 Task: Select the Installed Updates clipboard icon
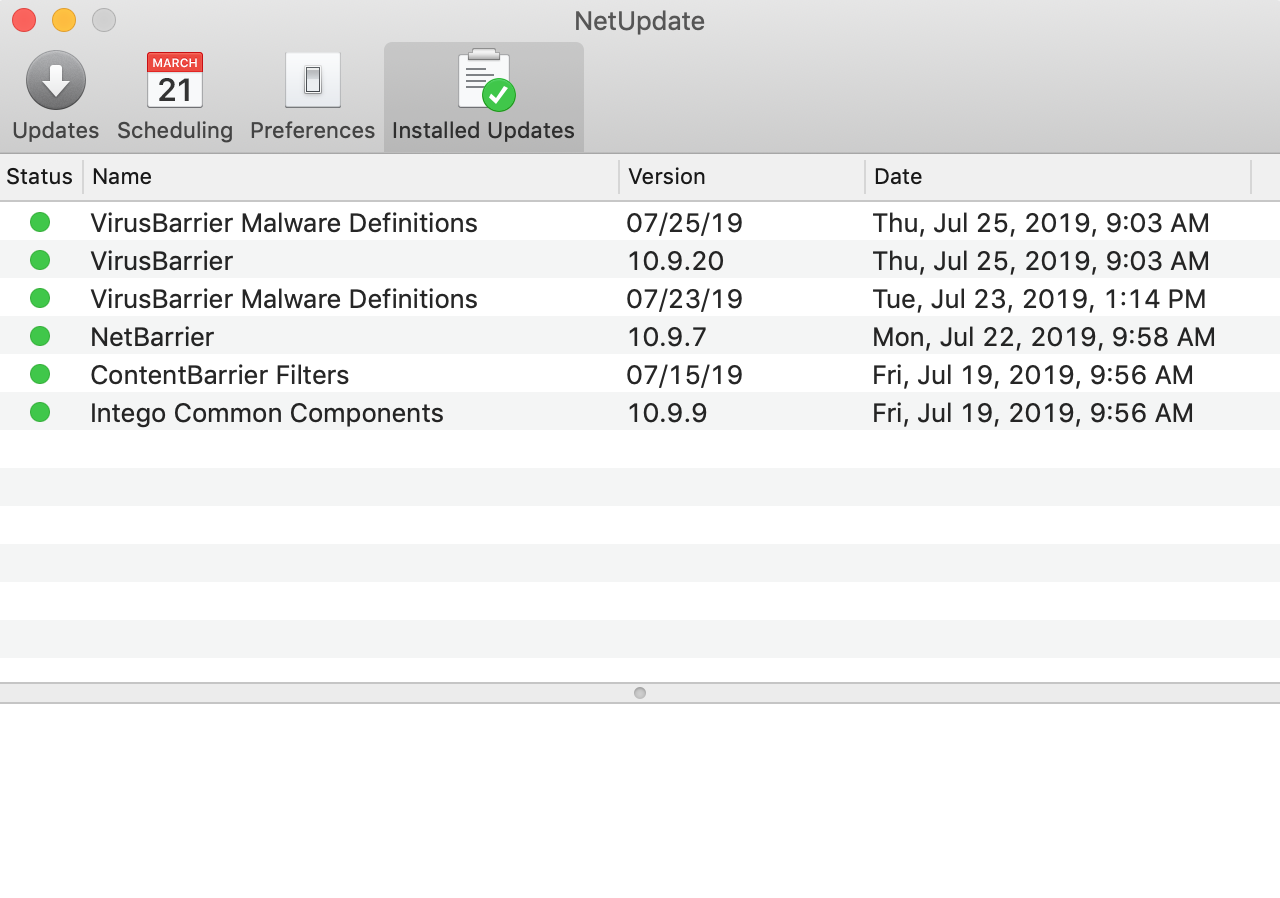tap(485, 80)
